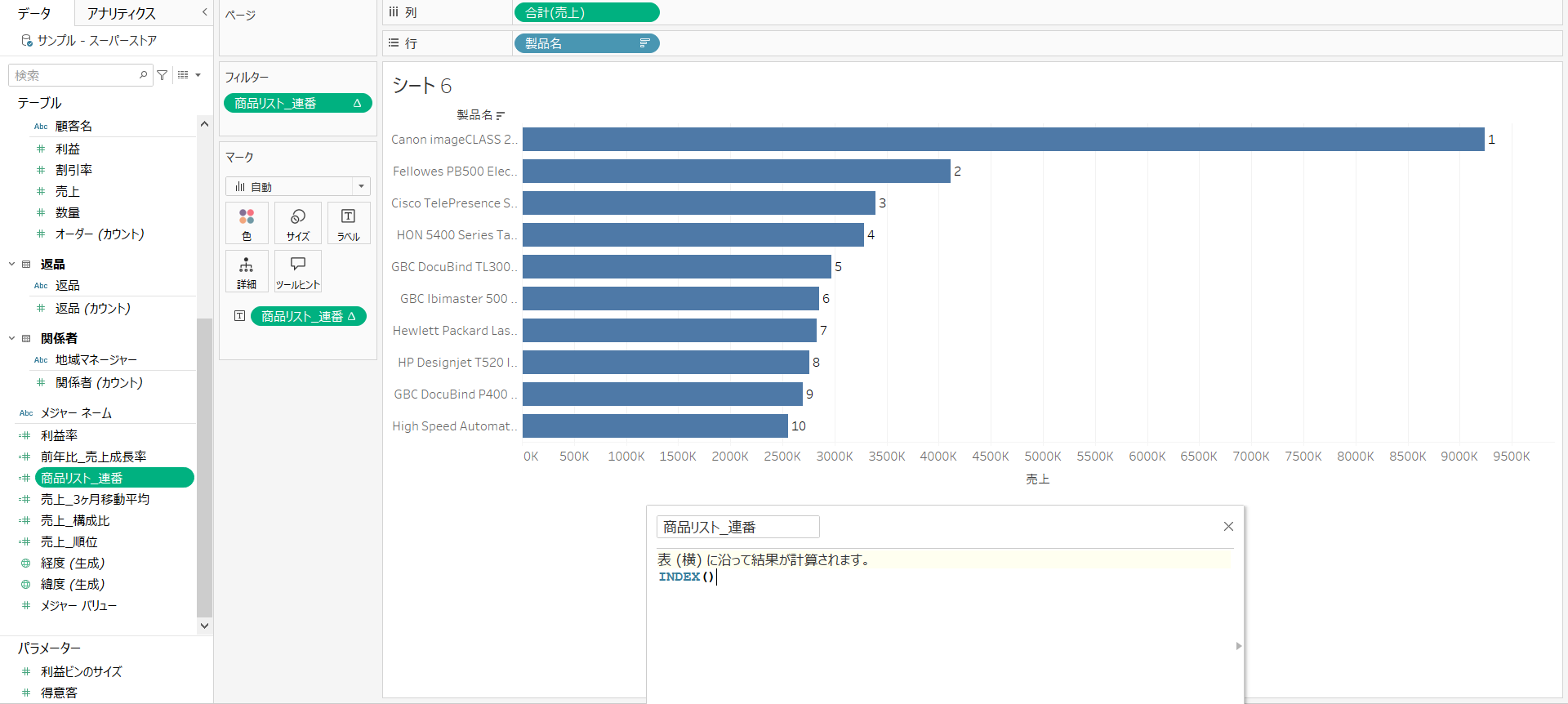Close the calculation editor dialog
This screenshot has height=704, width=1568.
(x=1228, y=527)
